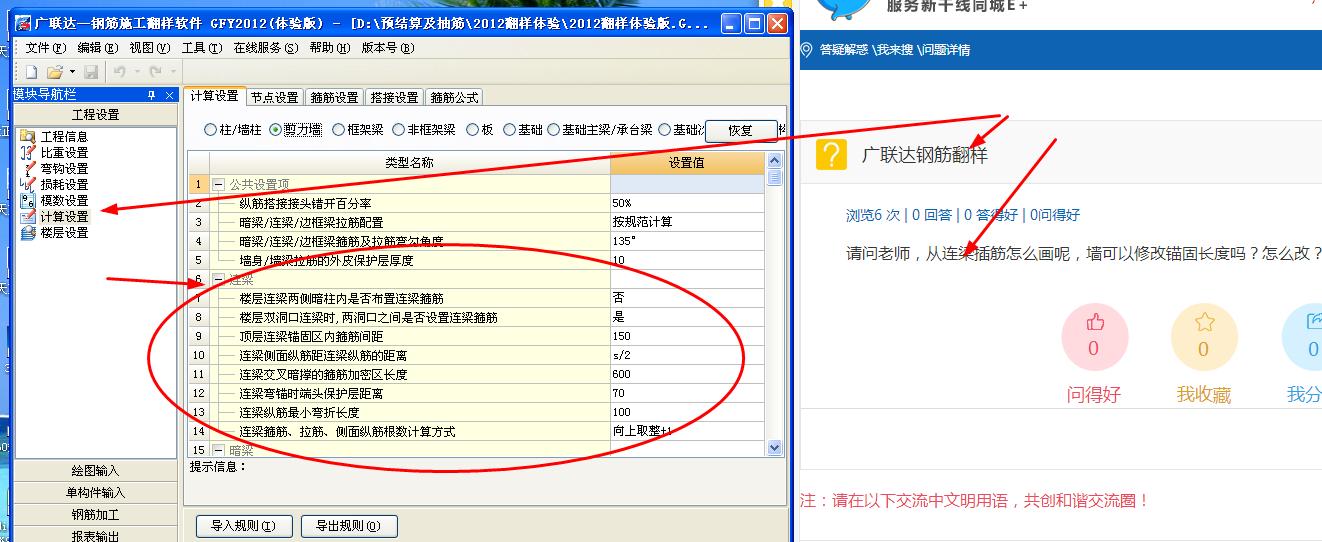The width and height of the screenshot is (1322, 542).
Task: Click the Undo toolbar icon
Action: tap(119, 72)
